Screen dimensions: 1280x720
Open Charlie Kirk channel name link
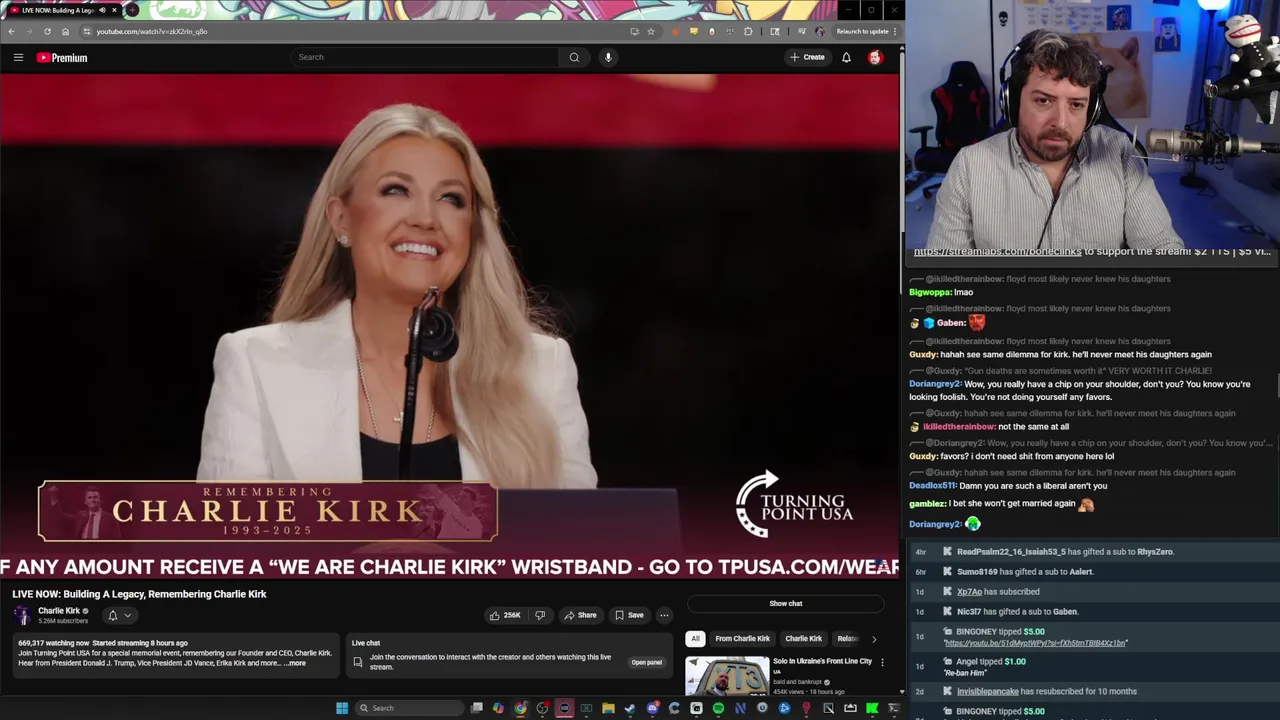click(x=59, y=611)
